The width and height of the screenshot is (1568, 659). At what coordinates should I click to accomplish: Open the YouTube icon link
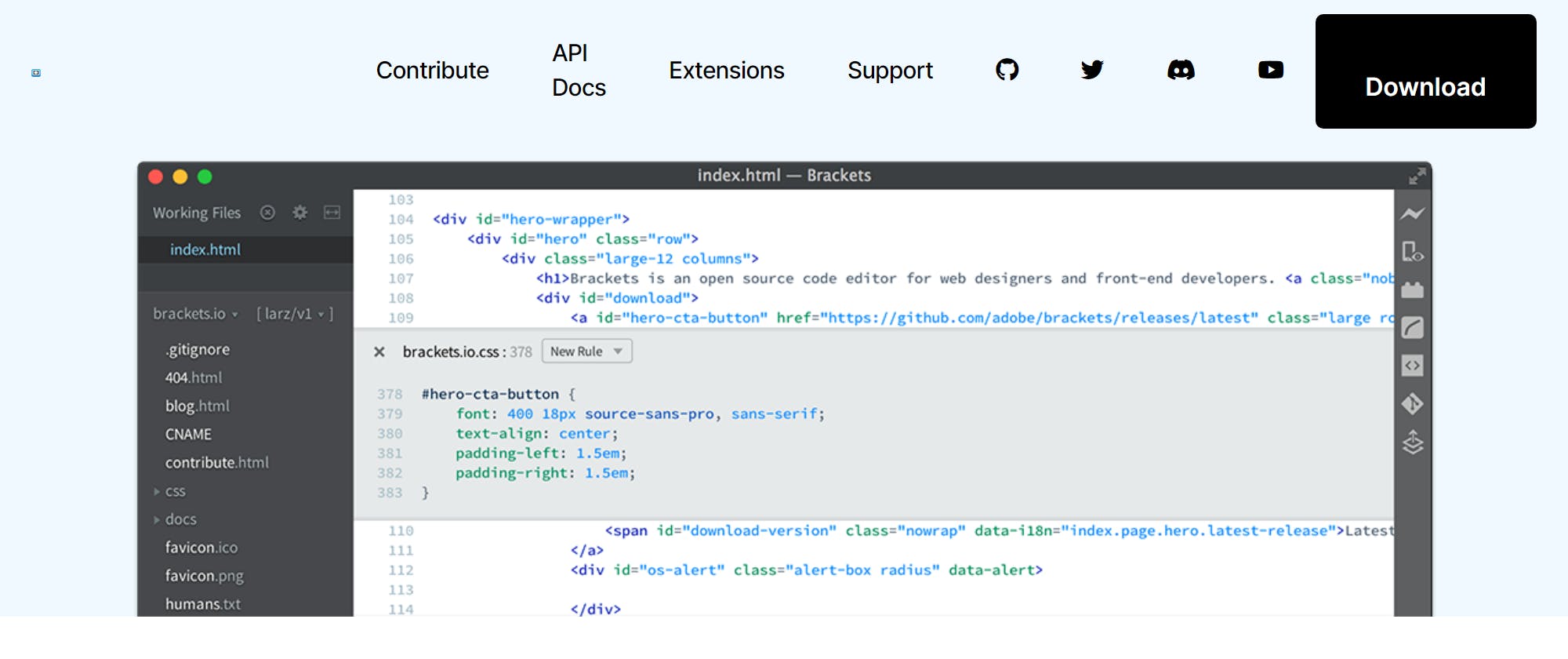coord(1271,70)
